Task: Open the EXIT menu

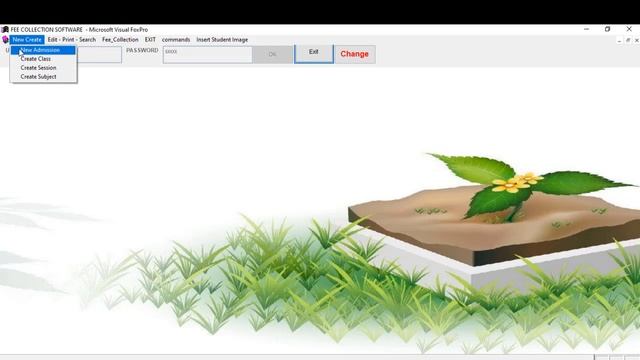Action: click(x=150, y=40)
